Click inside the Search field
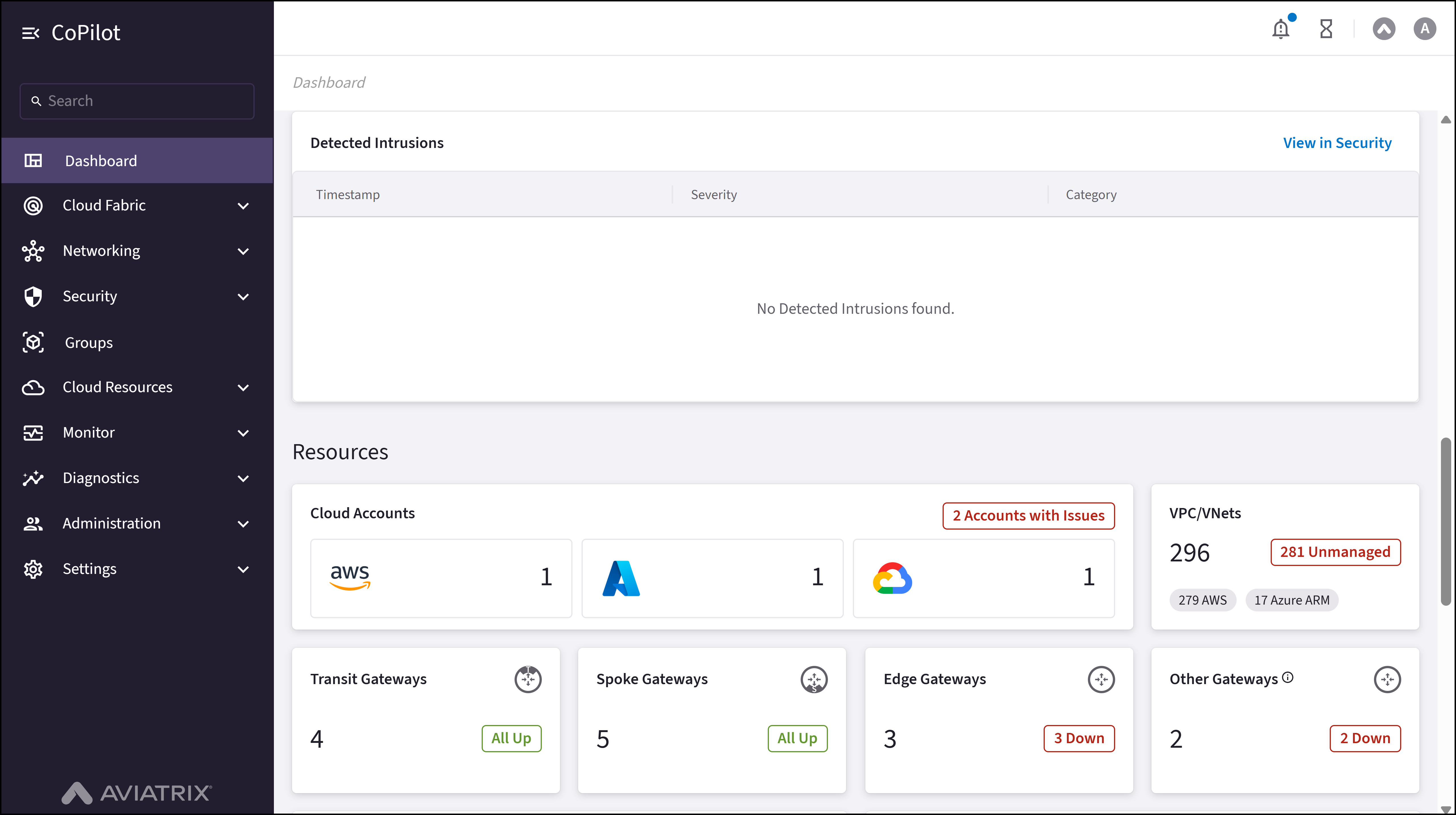 coord(136,101)
